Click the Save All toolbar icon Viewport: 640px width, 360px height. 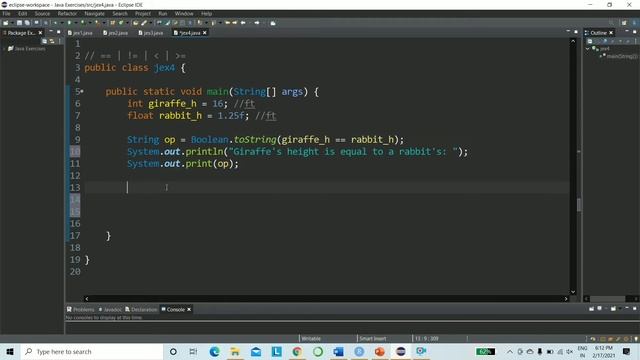[x=27, y=23]
